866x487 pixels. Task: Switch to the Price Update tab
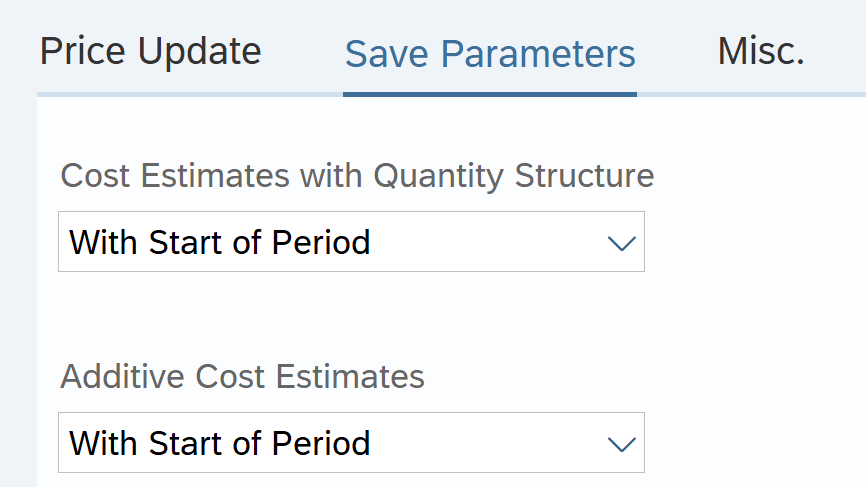pos(150,51)
